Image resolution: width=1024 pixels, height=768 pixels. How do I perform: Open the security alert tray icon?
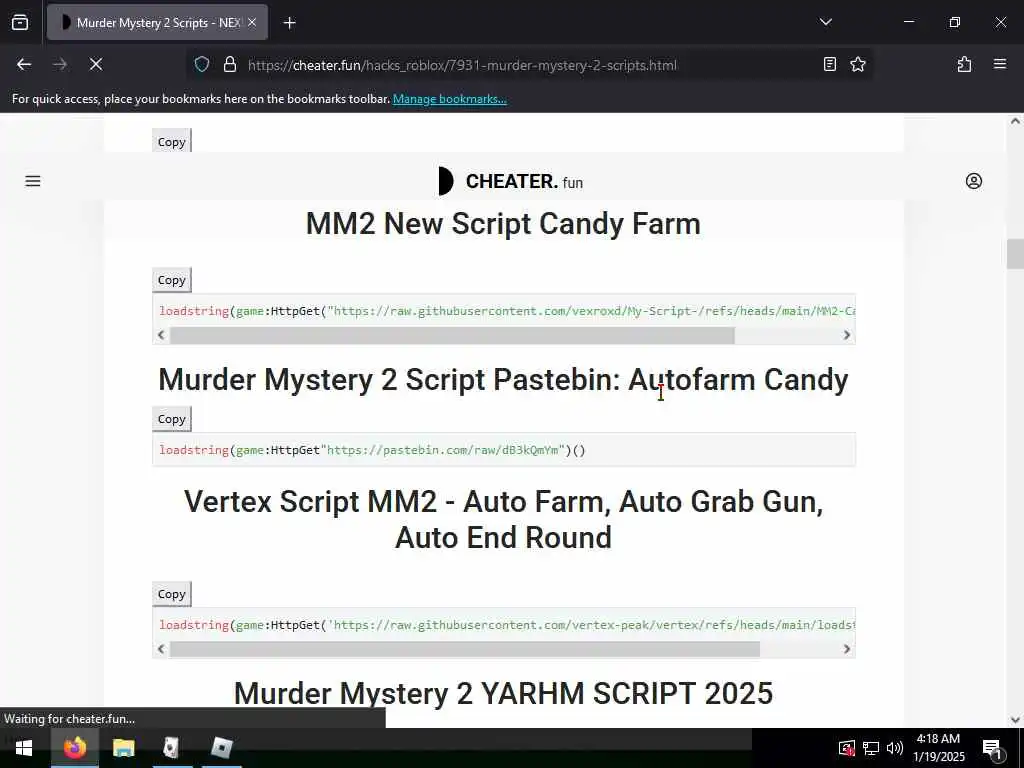[x=846, y=748]
